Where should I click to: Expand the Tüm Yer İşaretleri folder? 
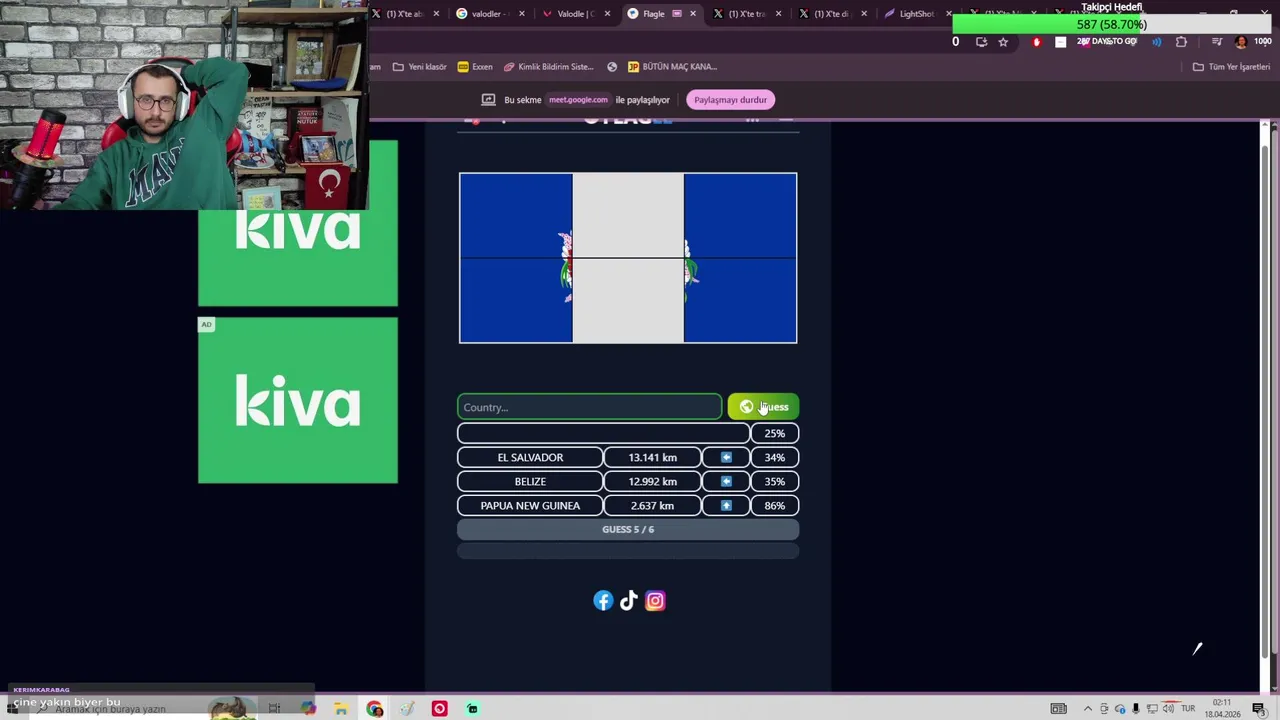[1231, 67]
